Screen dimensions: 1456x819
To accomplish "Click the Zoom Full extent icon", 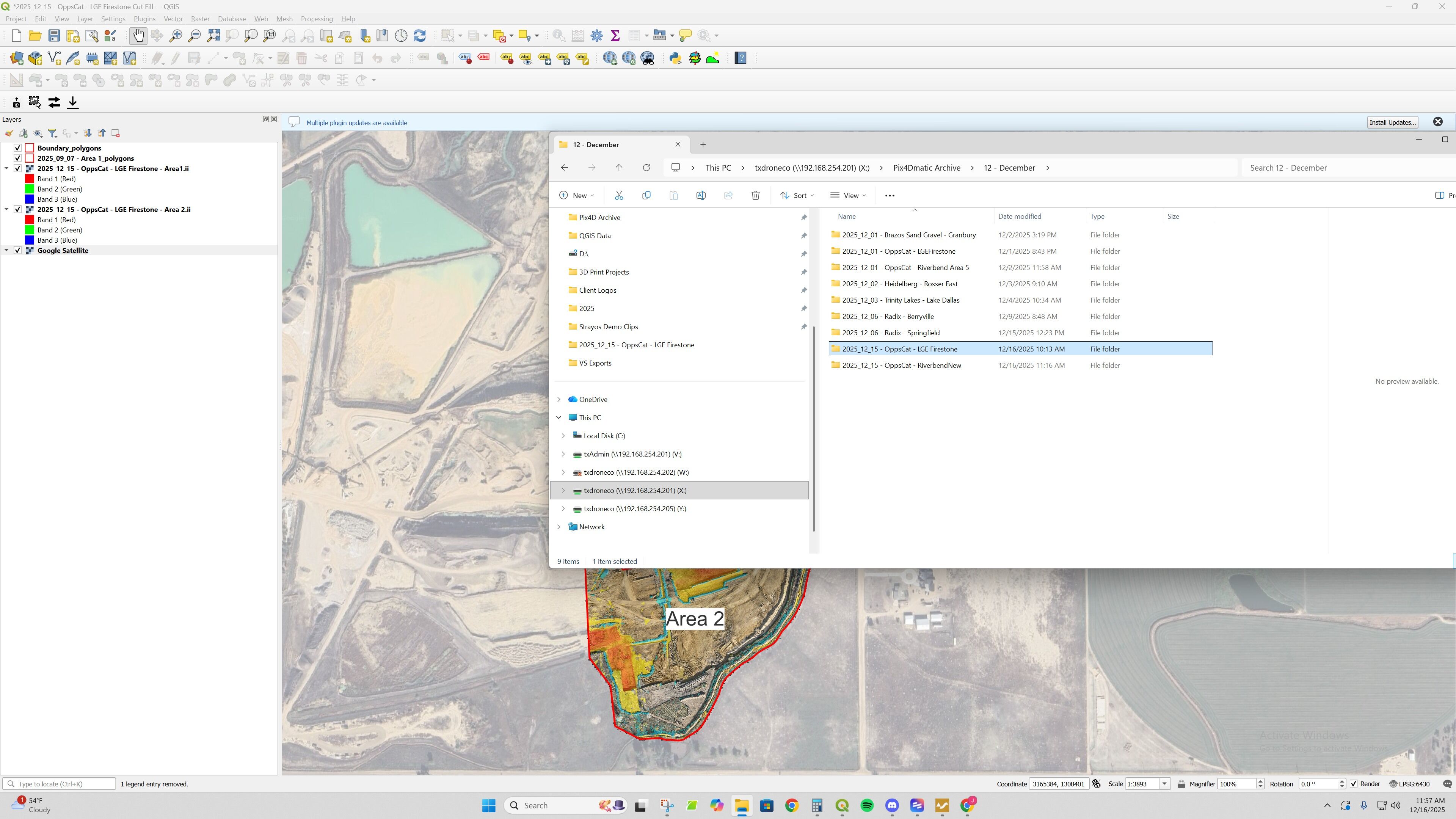I will click(213, 36).
